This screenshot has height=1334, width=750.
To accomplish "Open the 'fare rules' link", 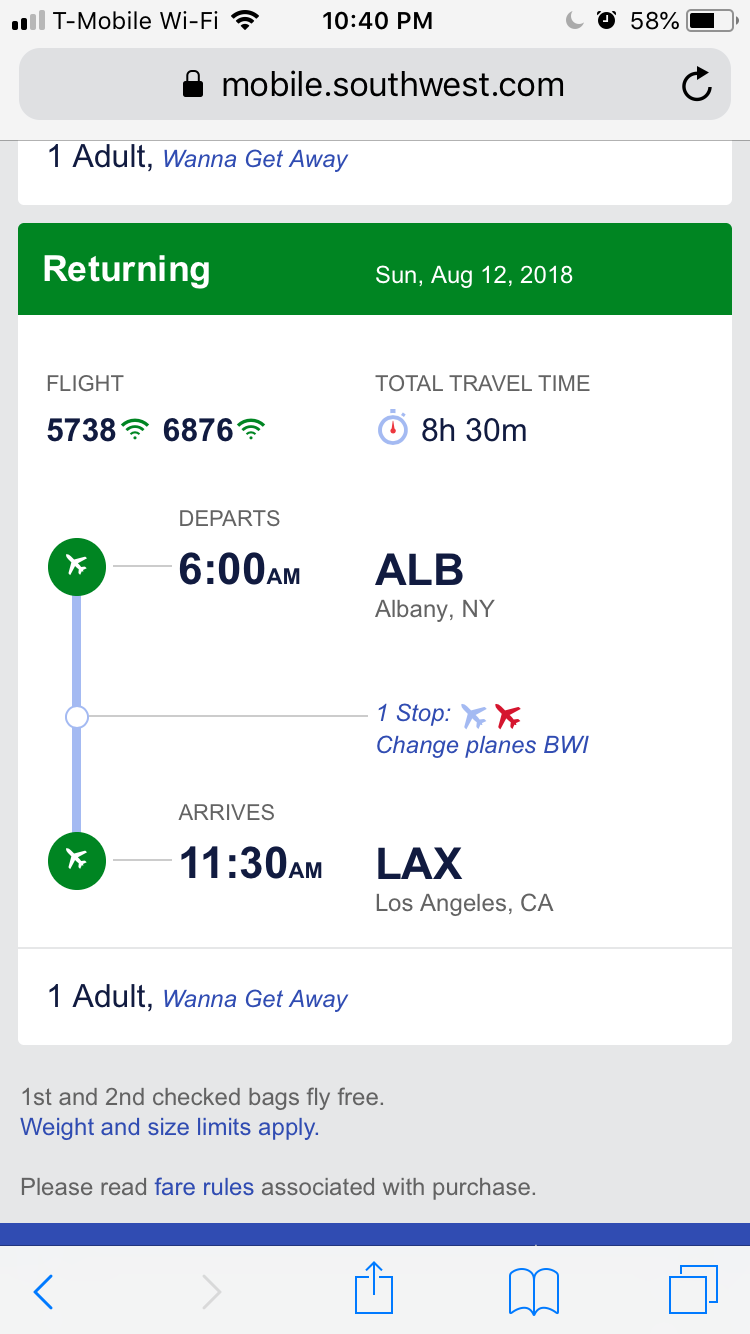I will tap(204, 1188).
